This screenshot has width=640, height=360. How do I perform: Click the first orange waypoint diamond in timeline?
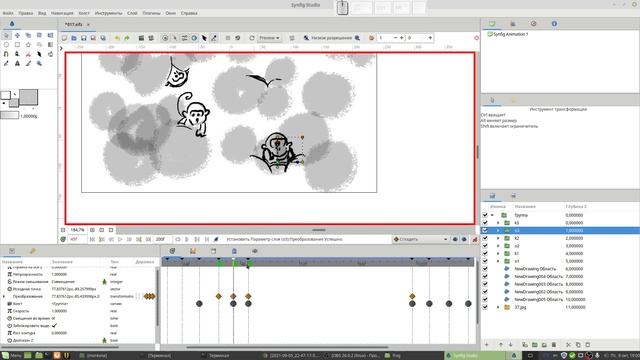[x=219, y=296]
